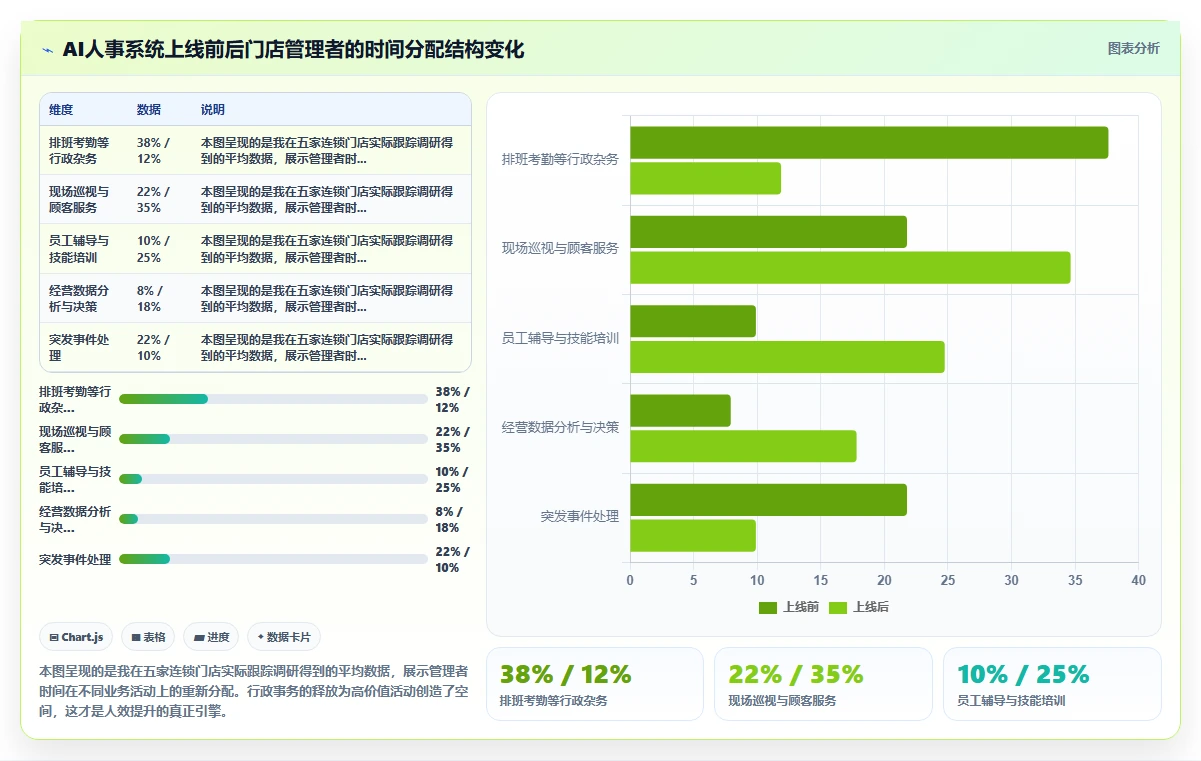Click the light 上线后 bar for 排班考勤等行政杂务
This screenshot has width=1201, height=761.
[x=705, y=179]
